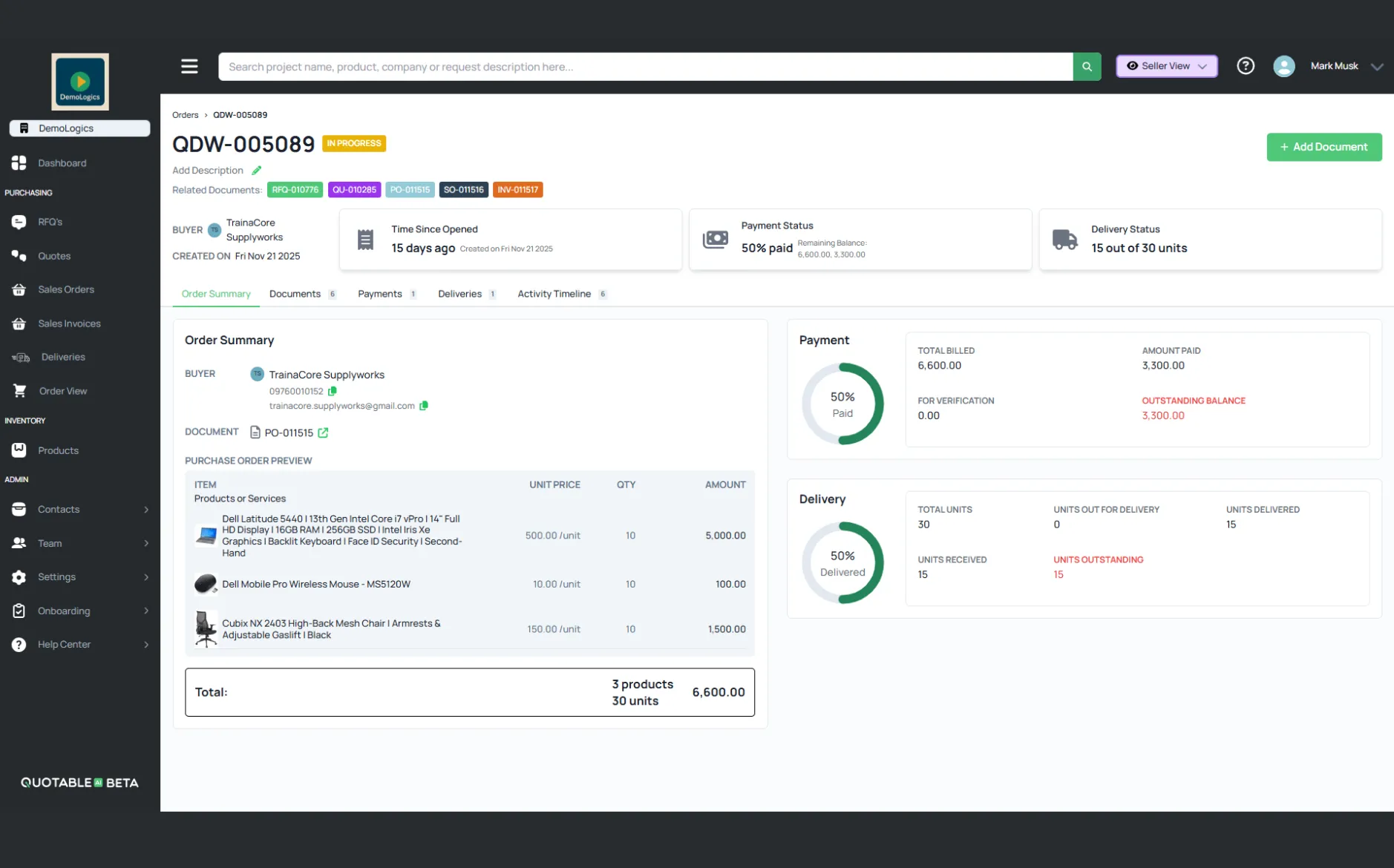This screenshot has width=1394, height=868.
Task: Expand the Settings sidebar section
Action: click(x=145, y=576)
